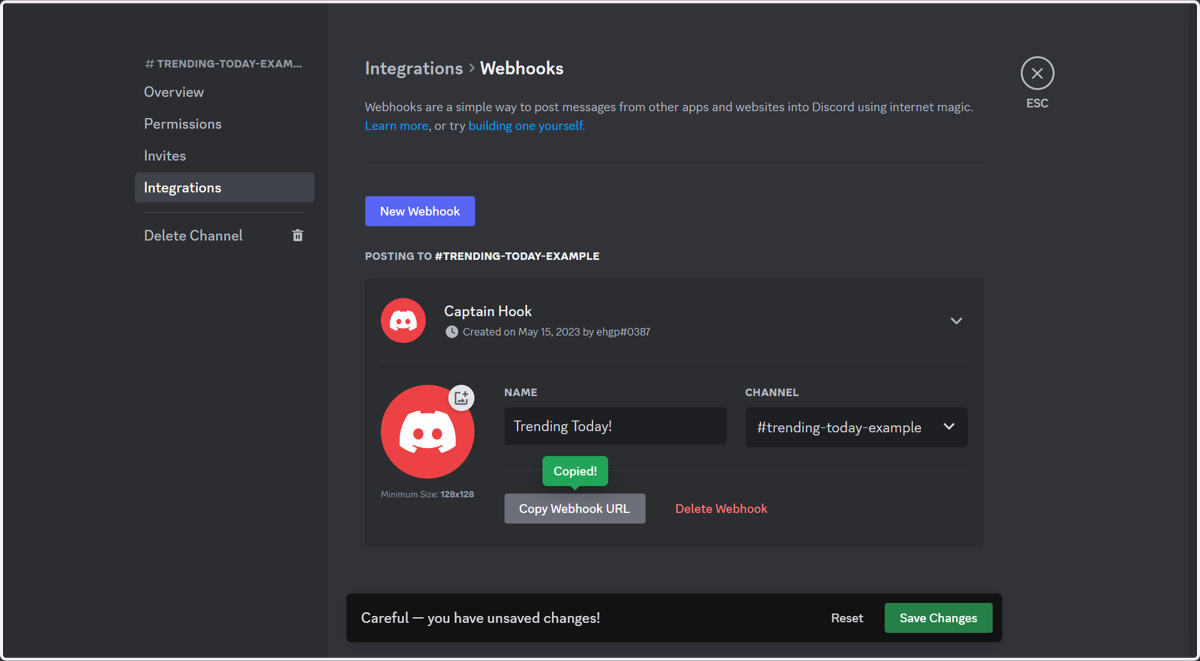Click the Webhooks breadcrumb heading
The height and width of the screenshot is (661, 1200).
pyautogui.click(x=522, y=68)
